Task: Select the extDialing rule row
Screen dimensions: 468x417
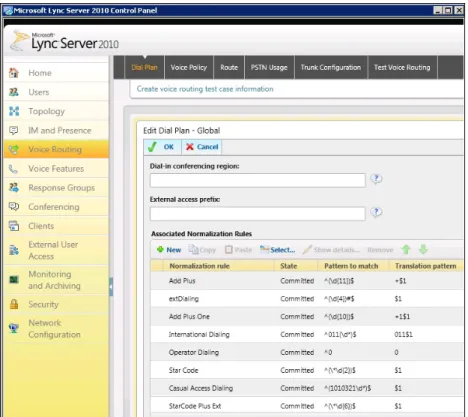Action: [307, 299]
